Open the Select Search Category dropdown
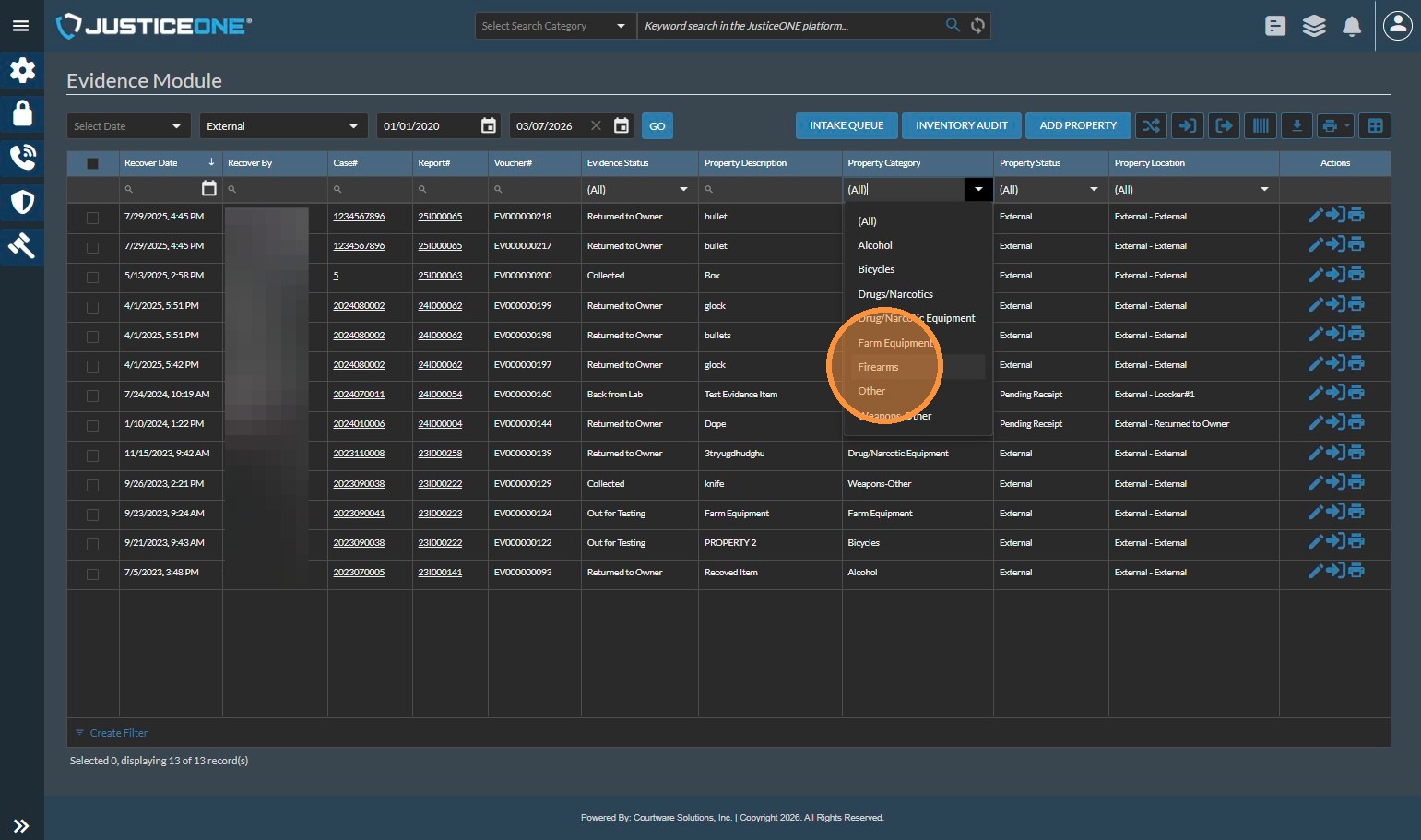The width and height of the screenshot is (1421, 840). 553,26
